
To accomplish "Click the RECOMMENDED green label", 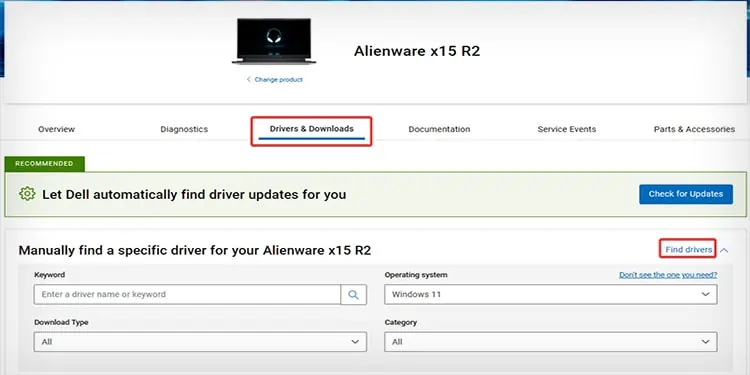I will pos(44,164).
